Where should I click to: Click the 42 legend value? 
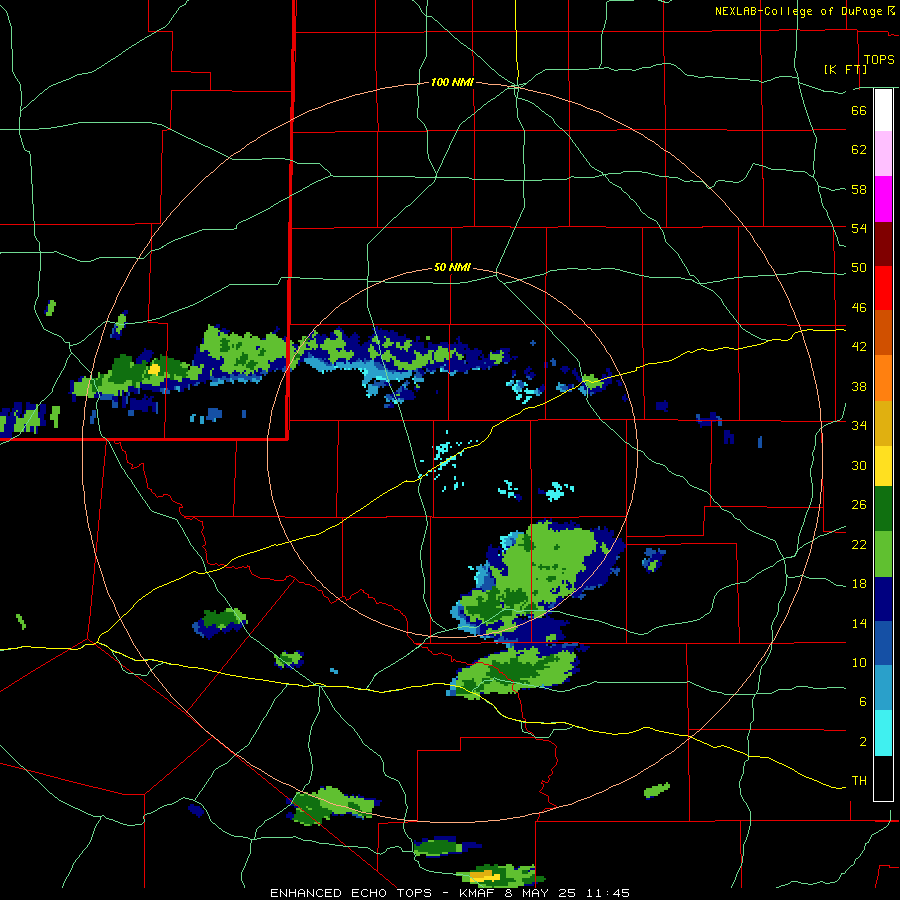[859, 347]
